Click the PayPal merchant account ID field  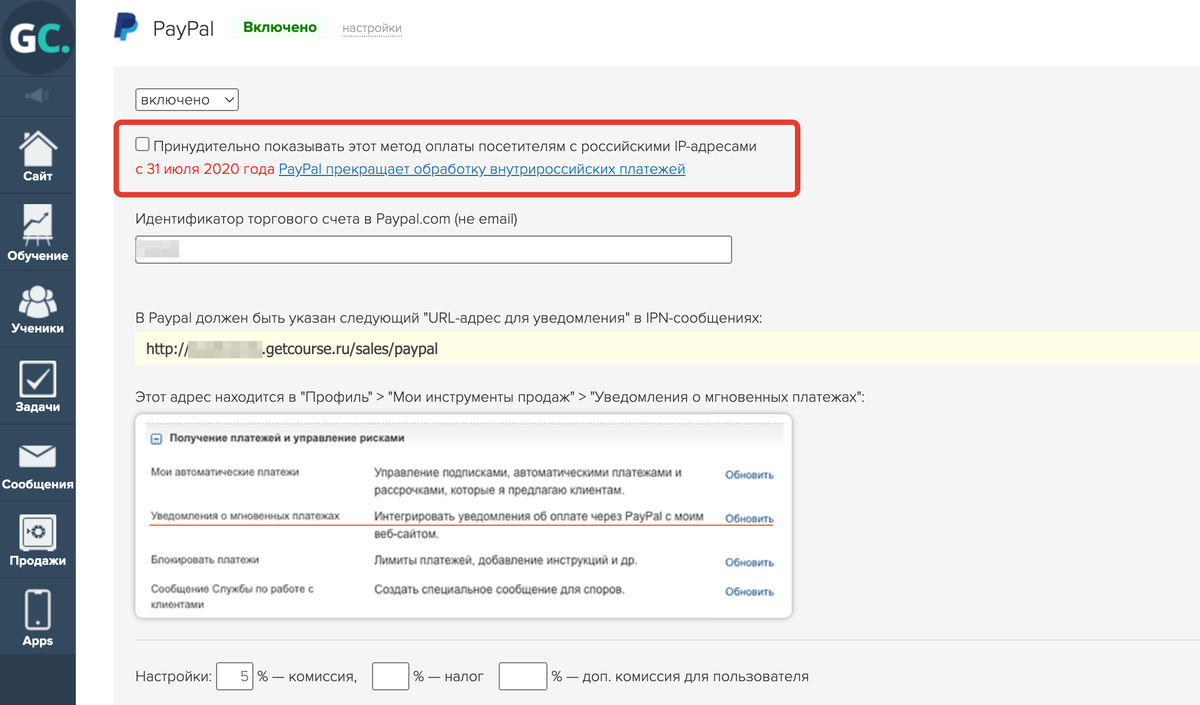(x=433, y=249)
